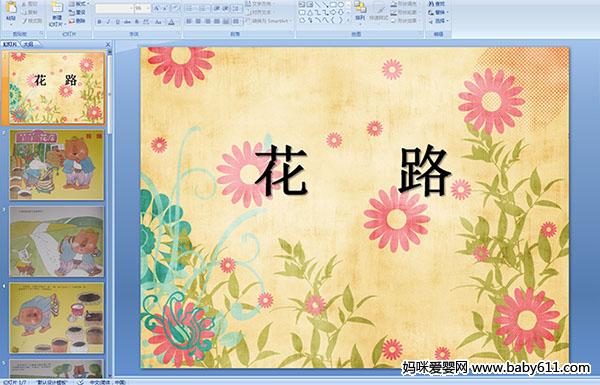
Task: Toggle underline formatting
Action: pos(117,22)
